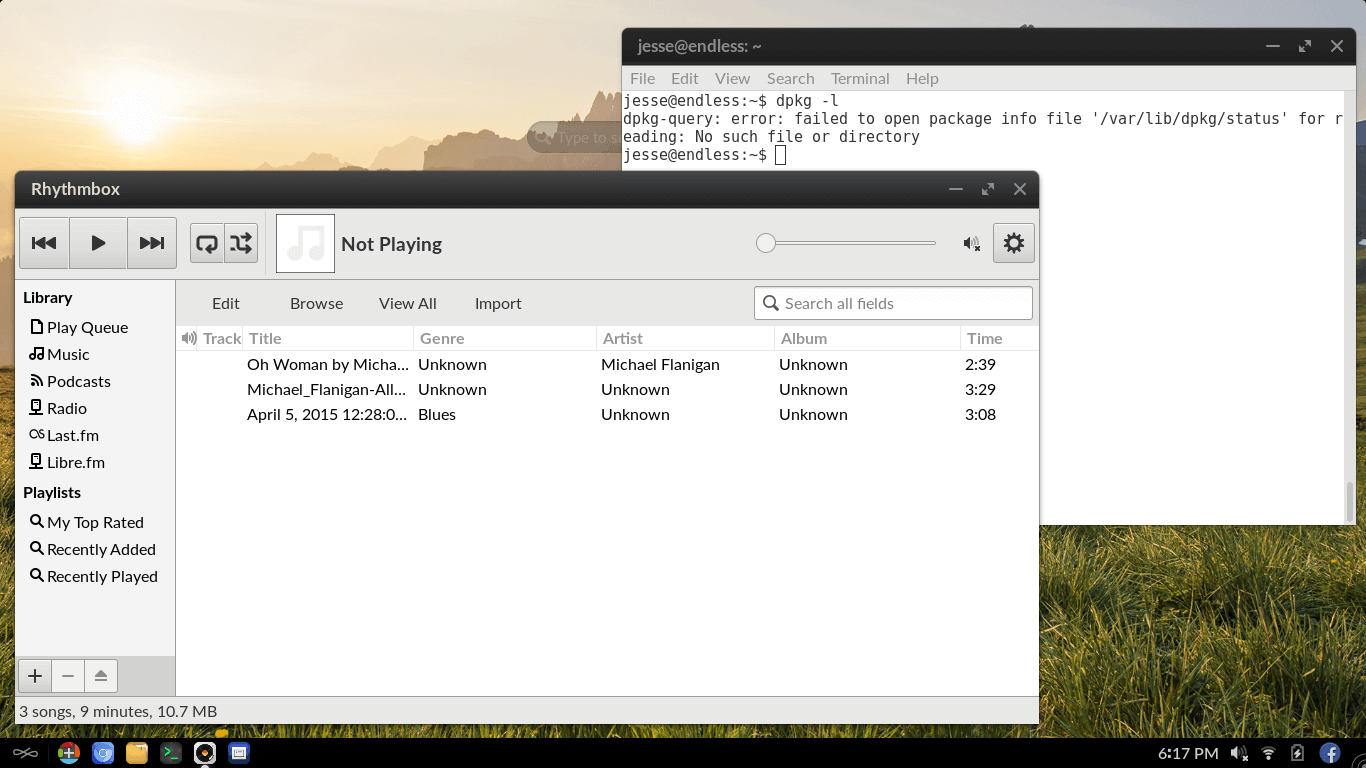1366x768 pixels.
Task: Click View All button
Action: point(408,303)
